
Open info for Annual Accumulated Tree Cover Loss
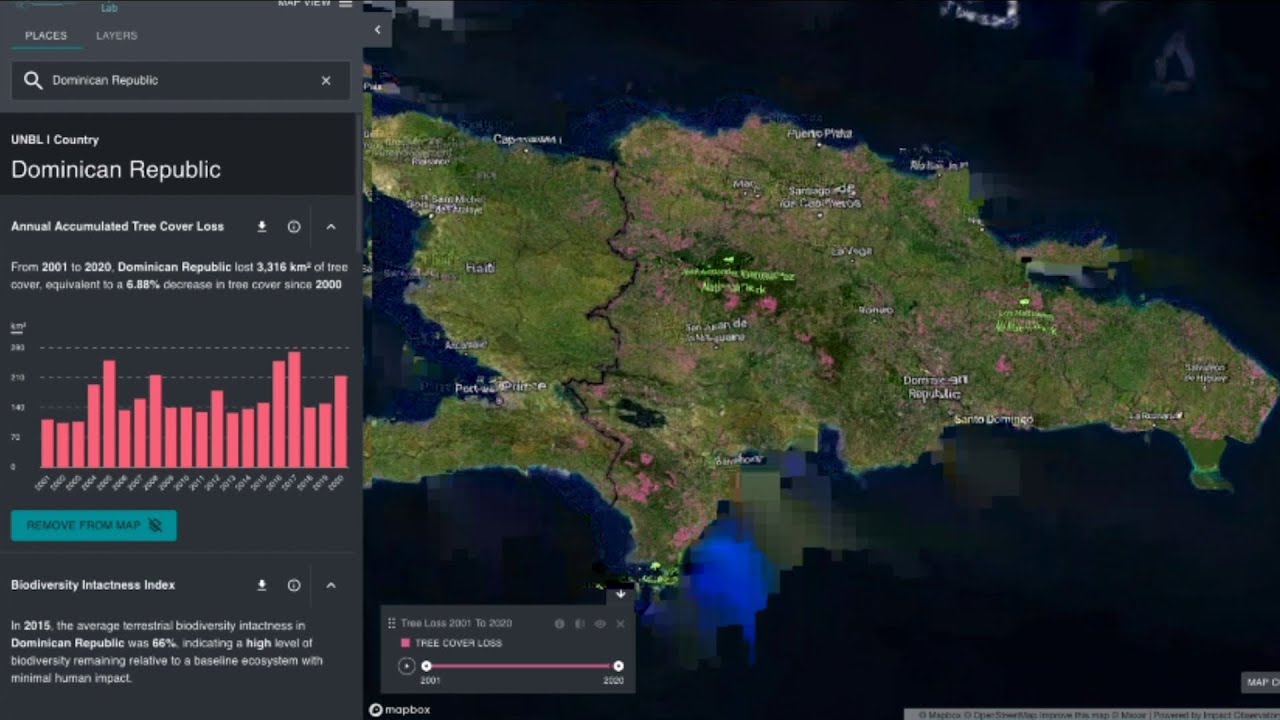coord(294,226)
